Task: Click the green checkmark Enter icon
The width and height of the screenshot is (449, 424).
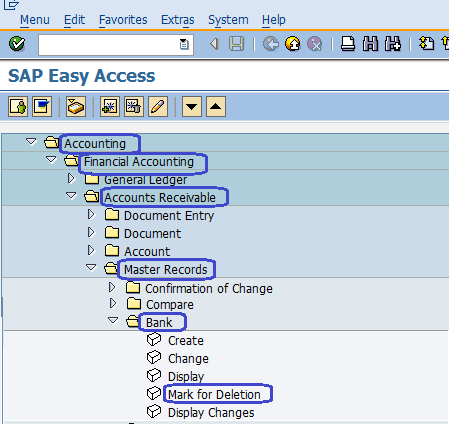Action: (x=17, y=44)
